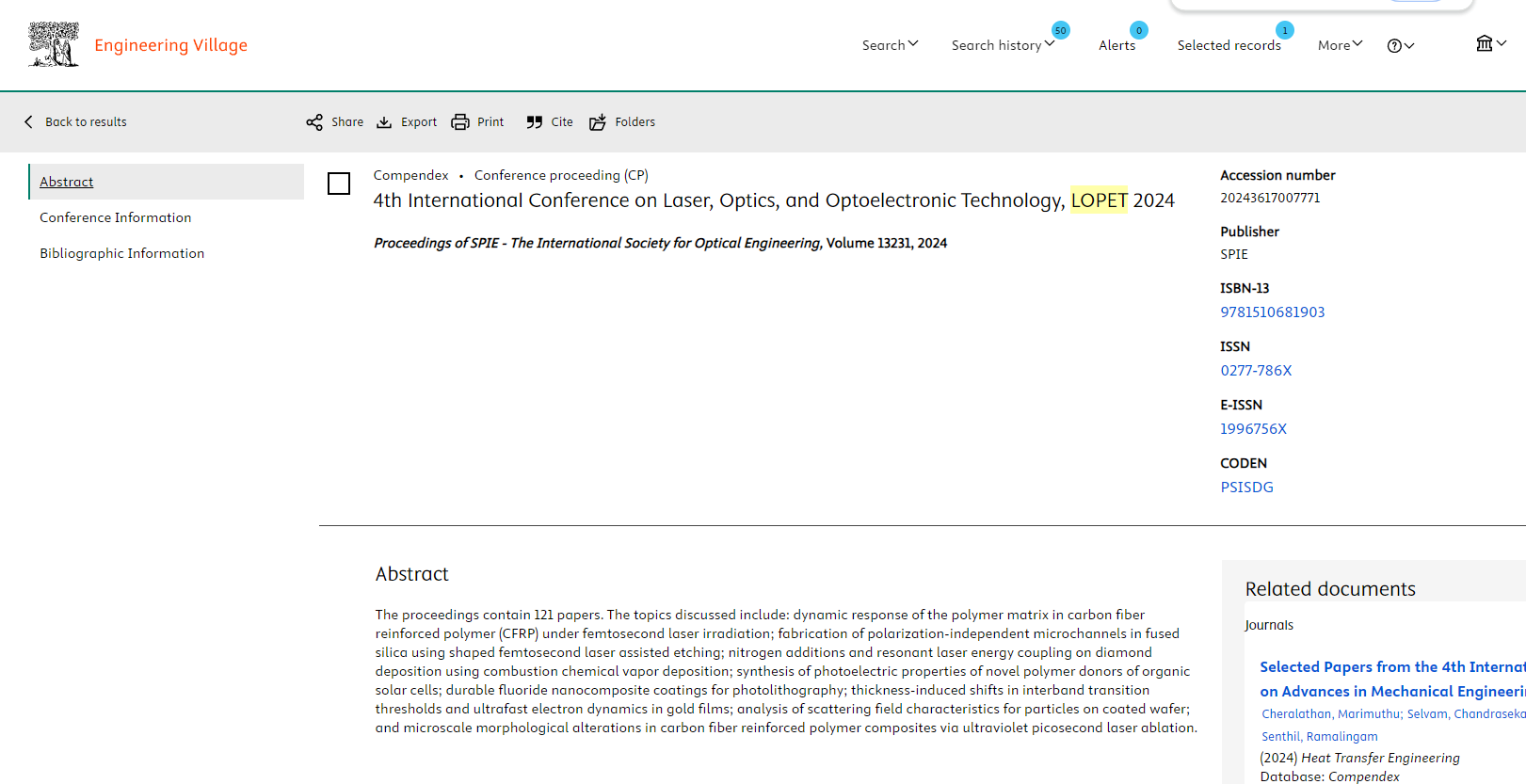Expand the Search menu
1526x784 pixels.
[x=890, y=45]
